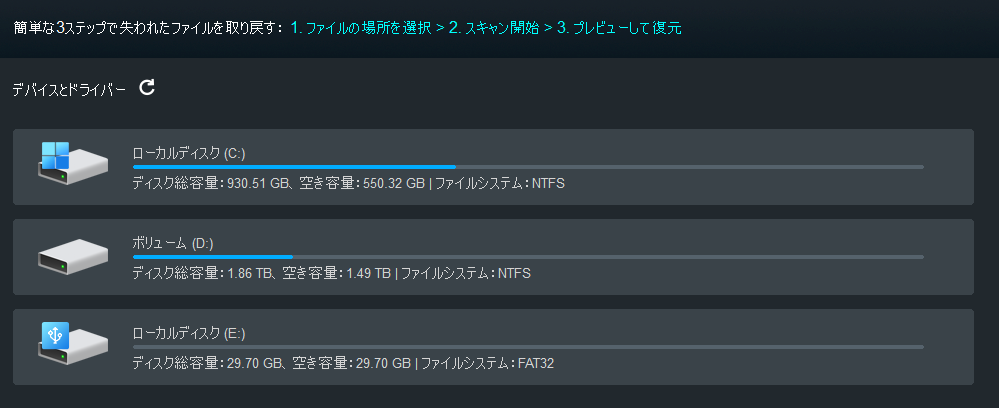Click the D: drive NTFS file system text

pyautogui.click(x=514, y=273)
